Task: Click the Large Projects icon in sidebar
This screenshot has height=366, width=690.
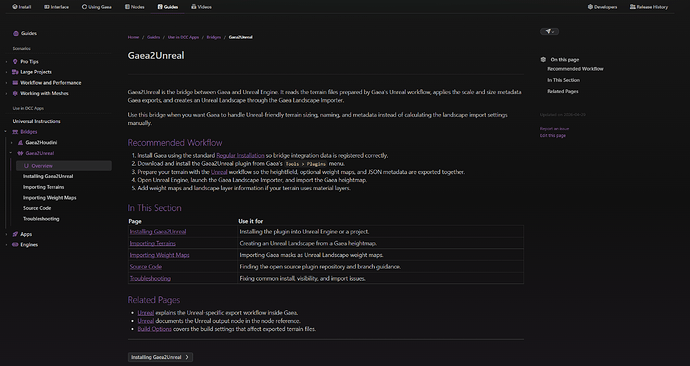Action: tap(15, 72)
